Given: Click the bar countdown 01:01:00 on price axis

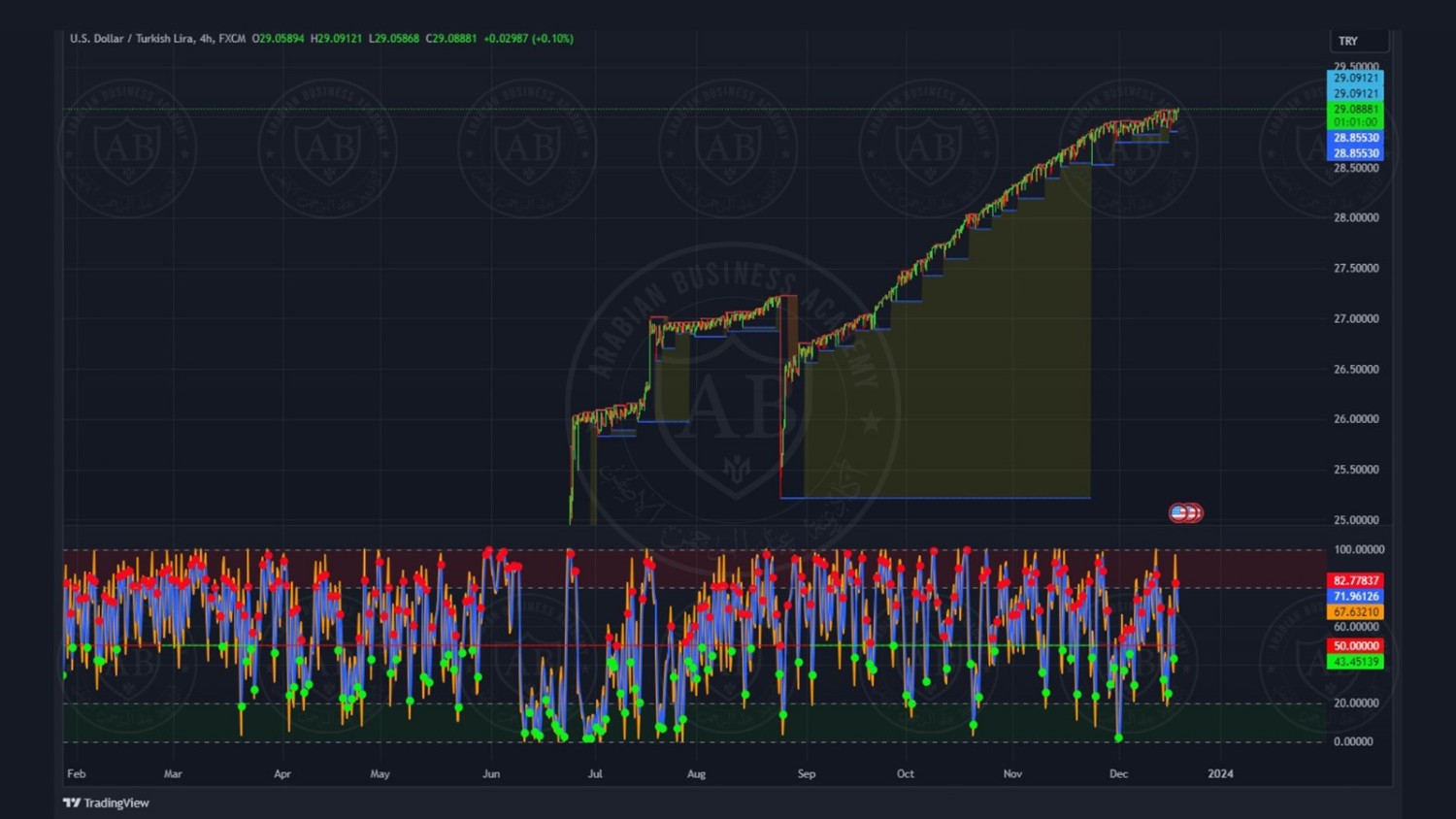Looking at the screenshot, I should [x=1355, y=122].
